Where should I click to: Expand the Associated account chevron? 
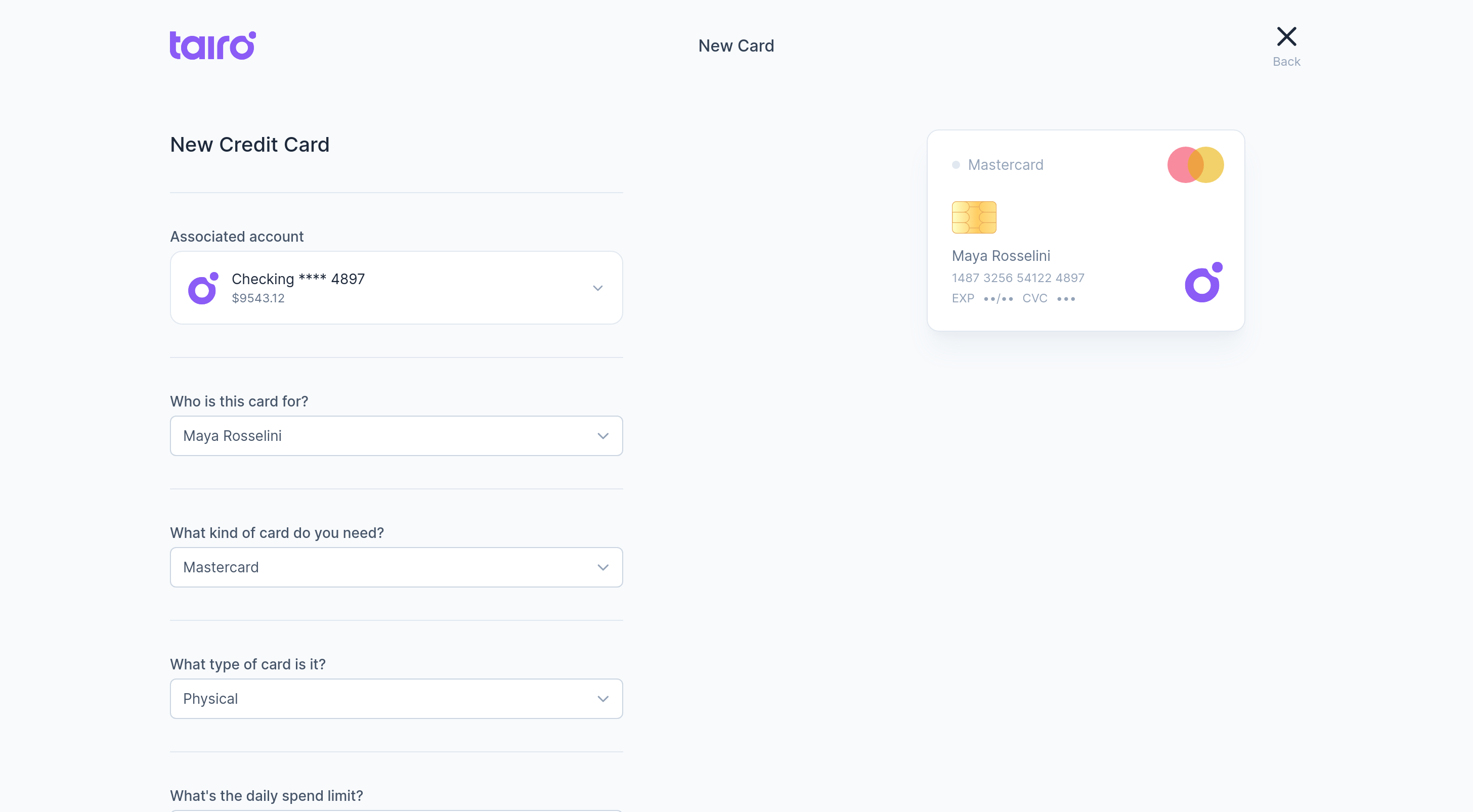[597, 288]
